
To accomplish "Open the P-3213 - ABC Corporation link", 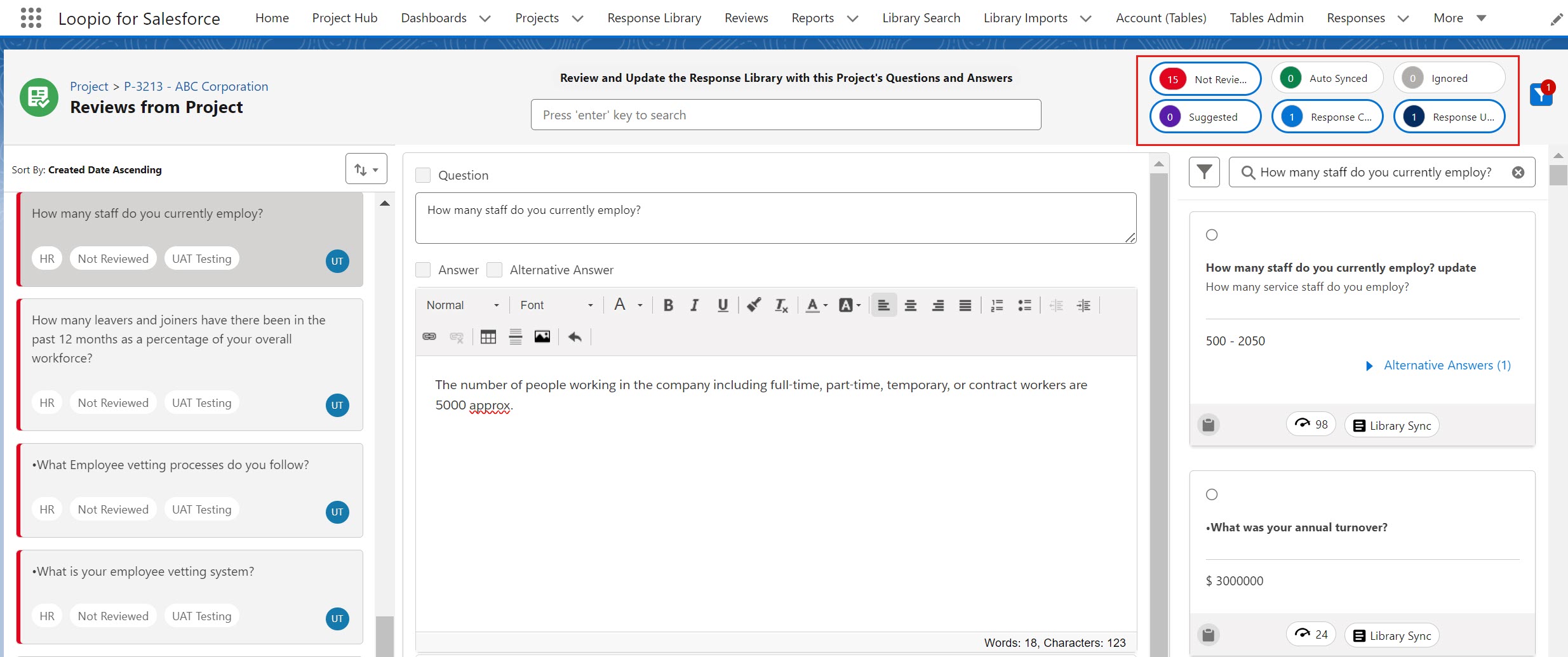I will [x=196, y=86].
